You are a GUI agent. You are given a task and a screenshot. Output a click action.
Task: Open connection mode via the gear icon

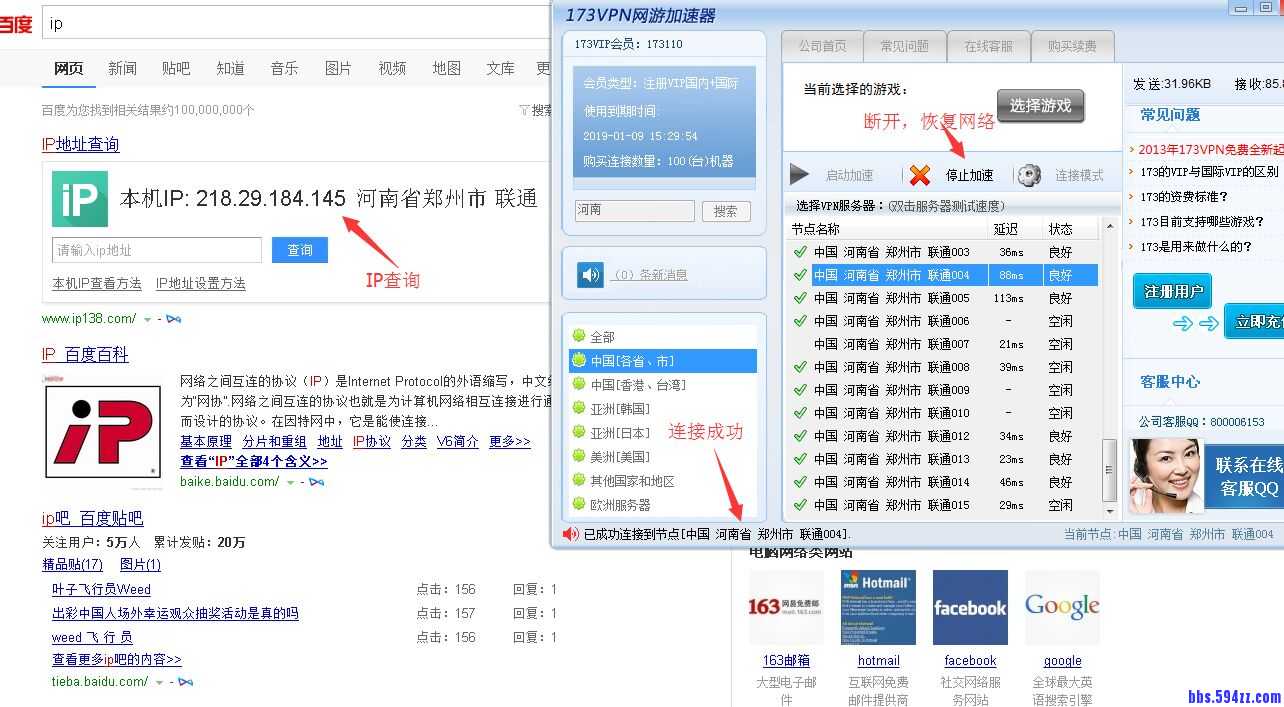tap(1029, 175)
